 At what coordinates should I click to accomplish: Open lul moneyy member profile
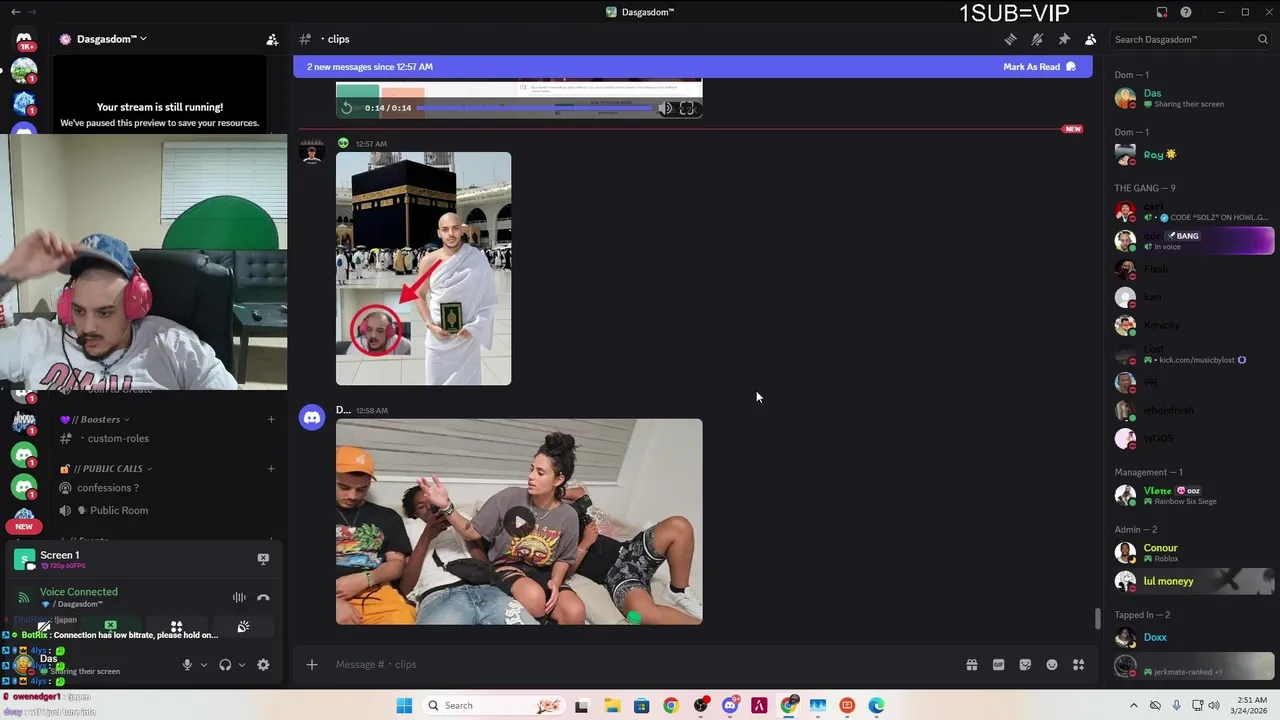pyautogui.click(x=1193, y=581)
